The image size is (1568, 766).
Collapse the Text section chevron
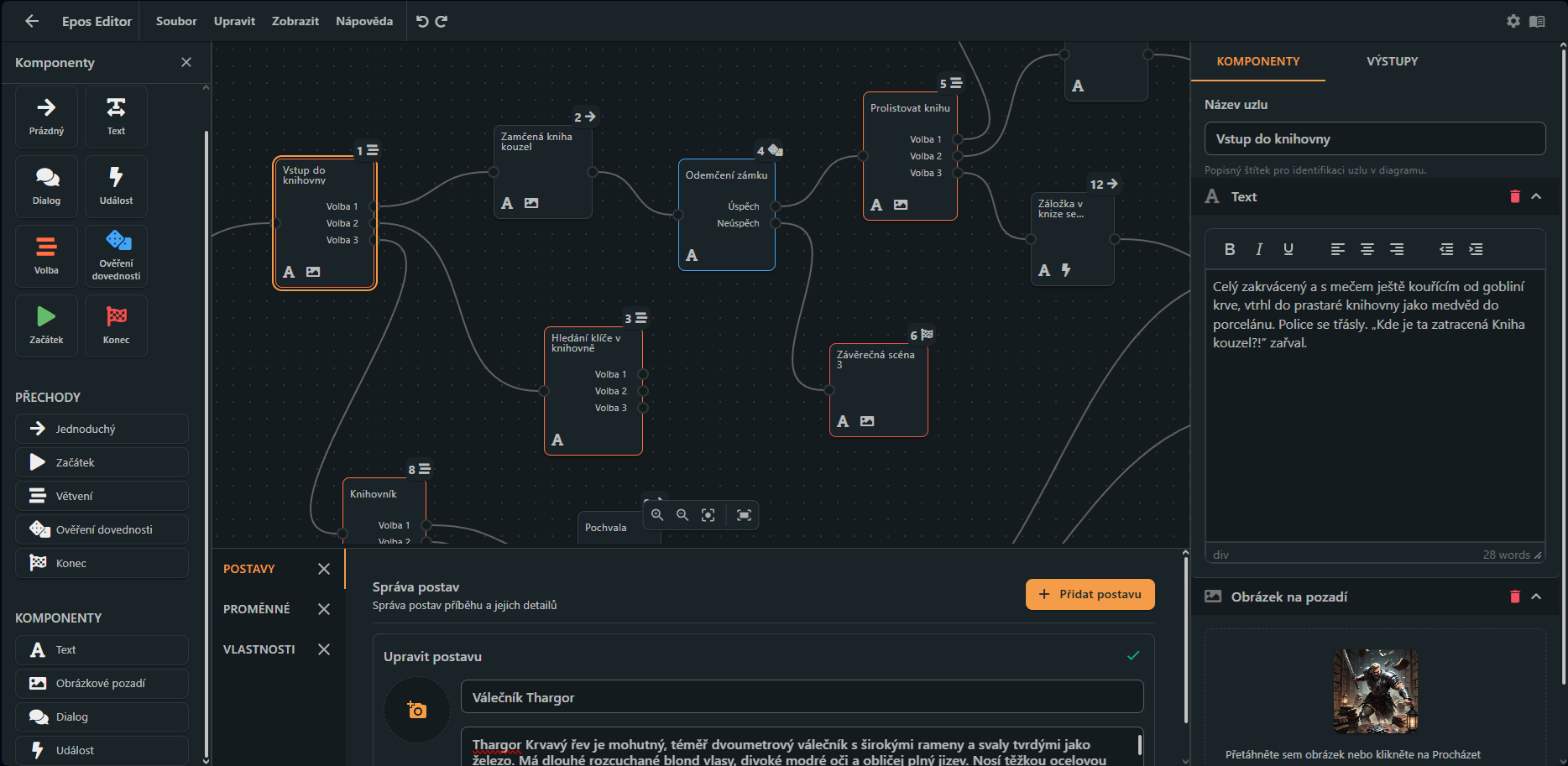(x=1536, y=196)
